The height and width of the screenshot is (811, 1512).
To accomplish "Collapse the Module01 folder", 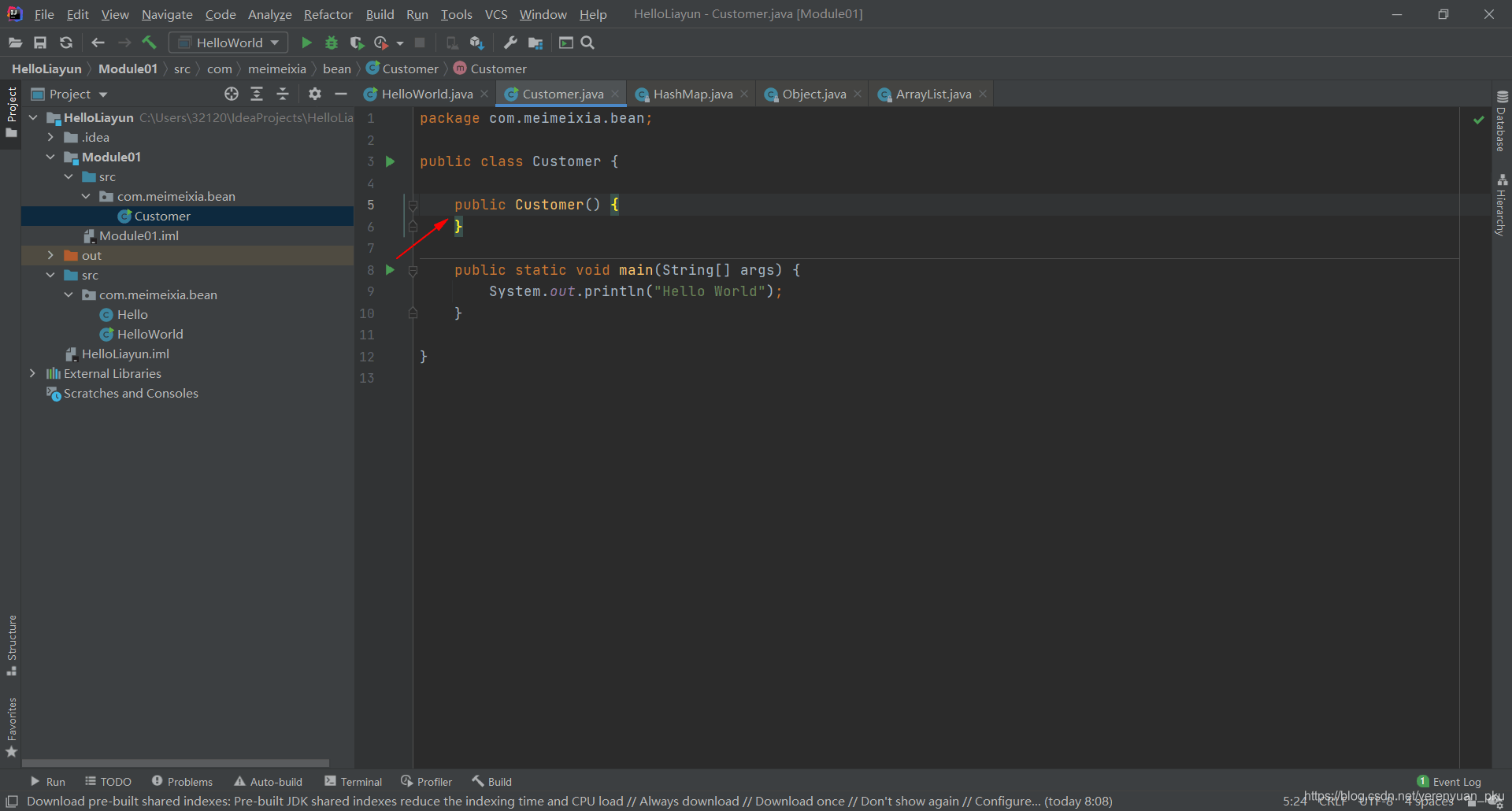I will tap(50, 157).
